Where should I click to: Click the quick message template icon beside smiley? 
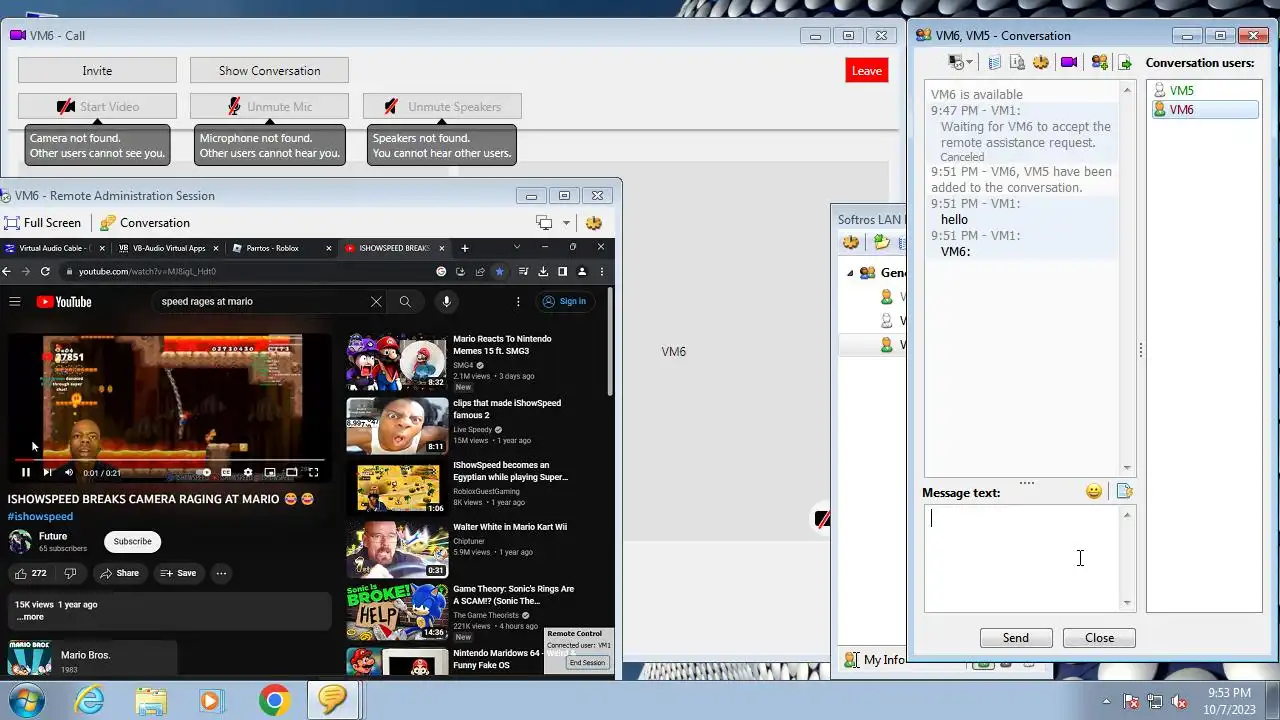(1124, 491)
